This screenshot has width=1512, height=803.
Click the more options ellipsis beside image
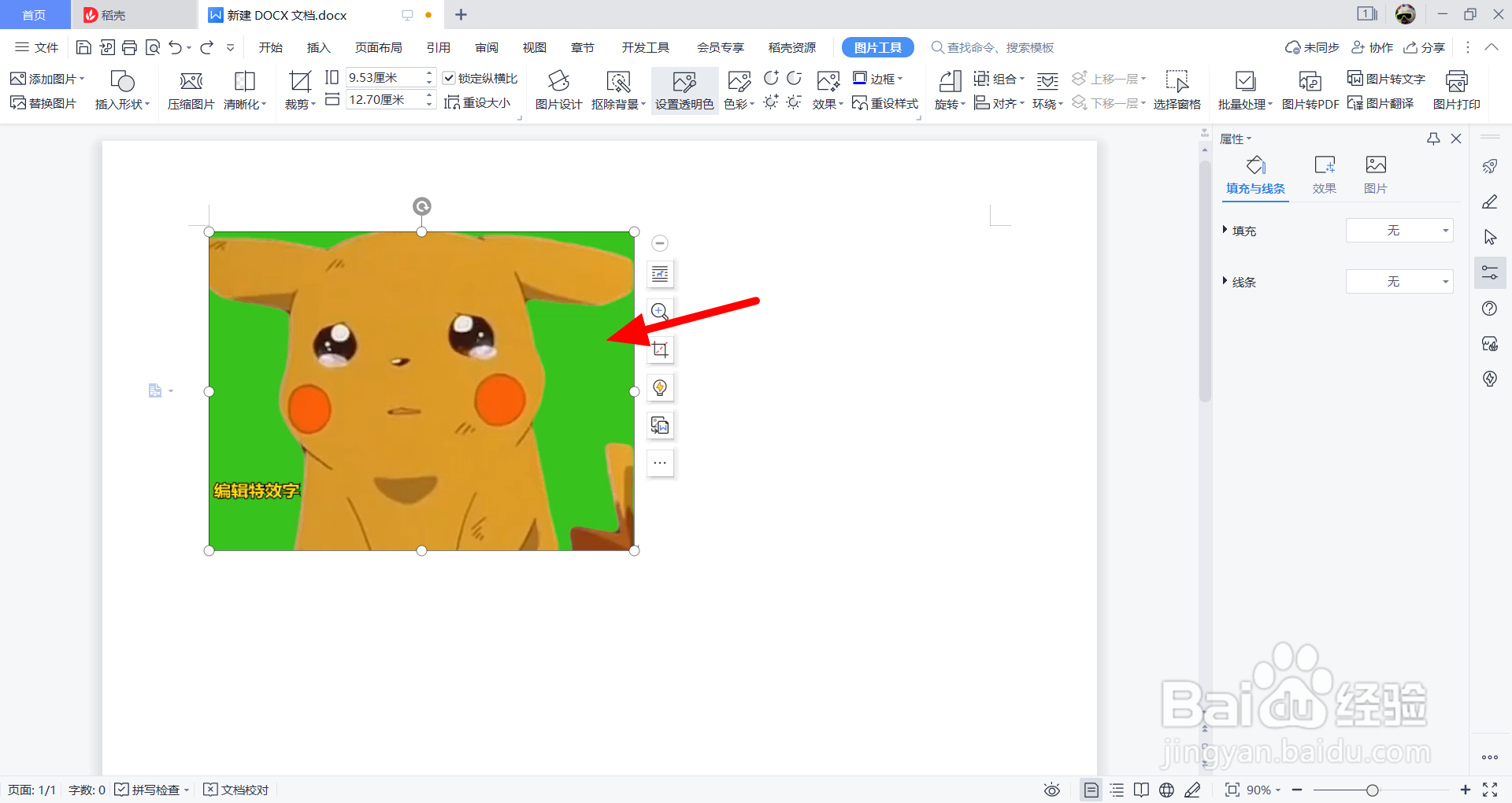tap(660, 463)
